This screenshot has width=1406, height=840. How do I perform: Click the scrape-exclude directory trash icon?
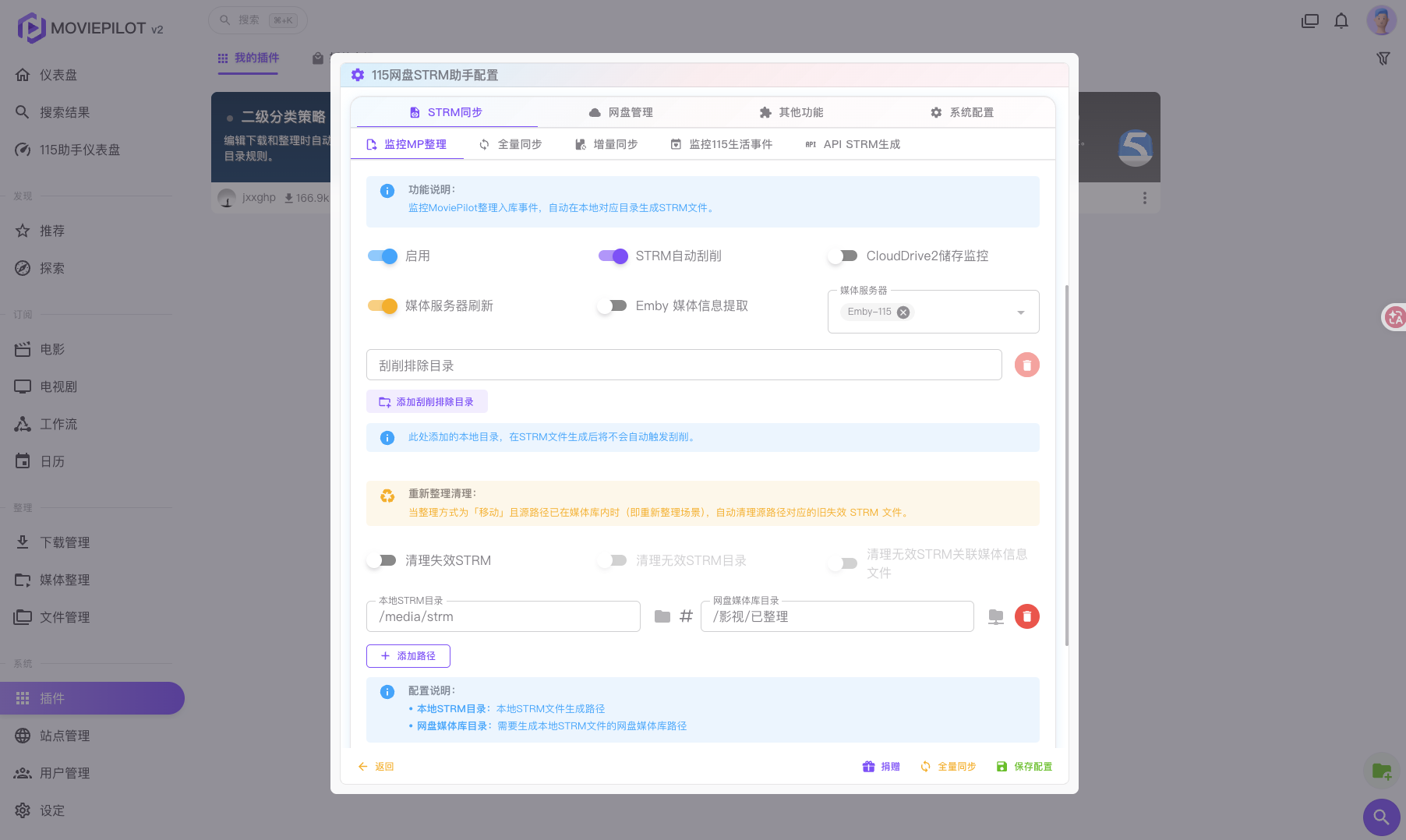tap(1026, 365)
